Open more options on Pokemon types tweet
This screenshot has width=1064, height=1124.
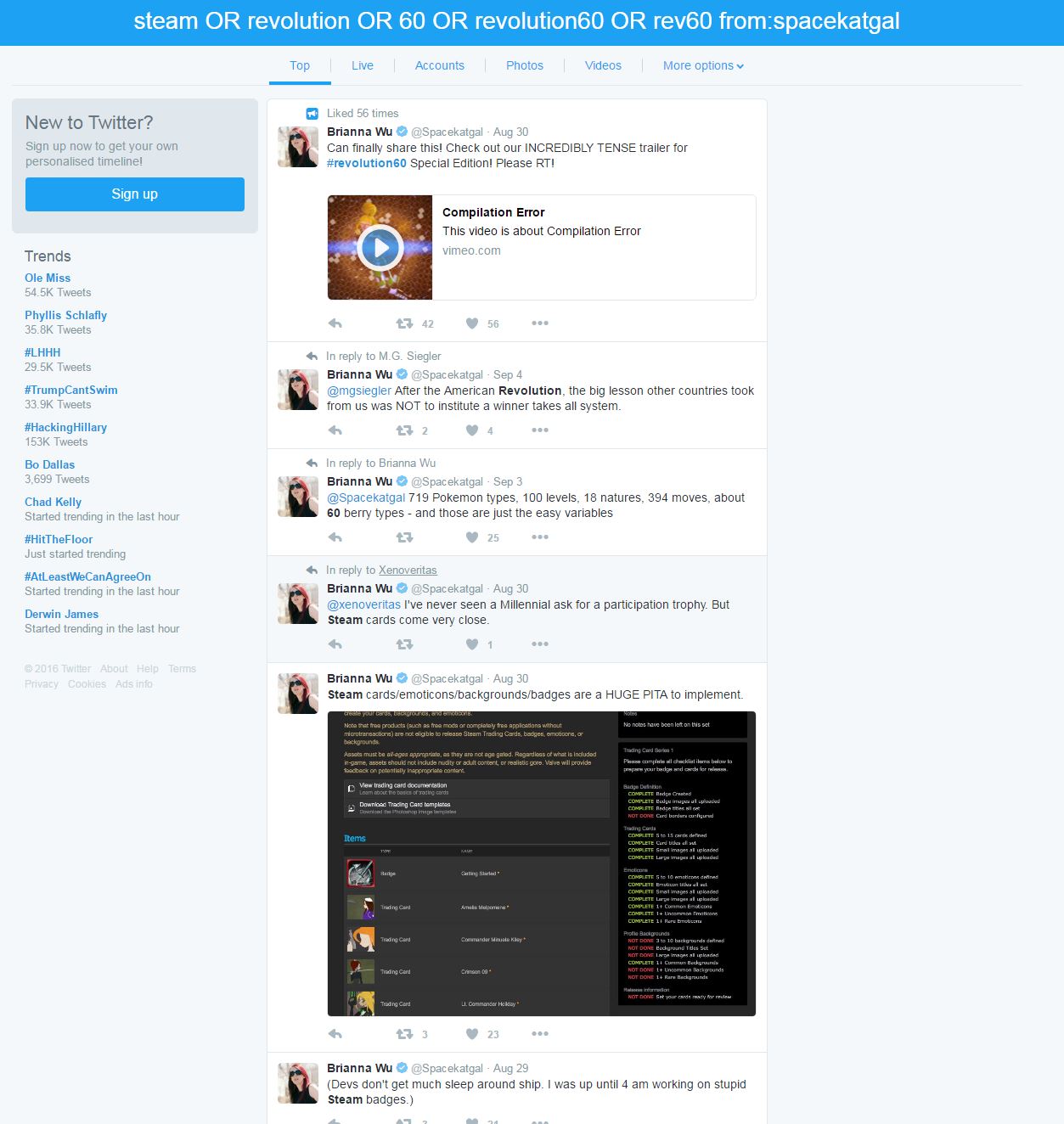tap(540, 537)
